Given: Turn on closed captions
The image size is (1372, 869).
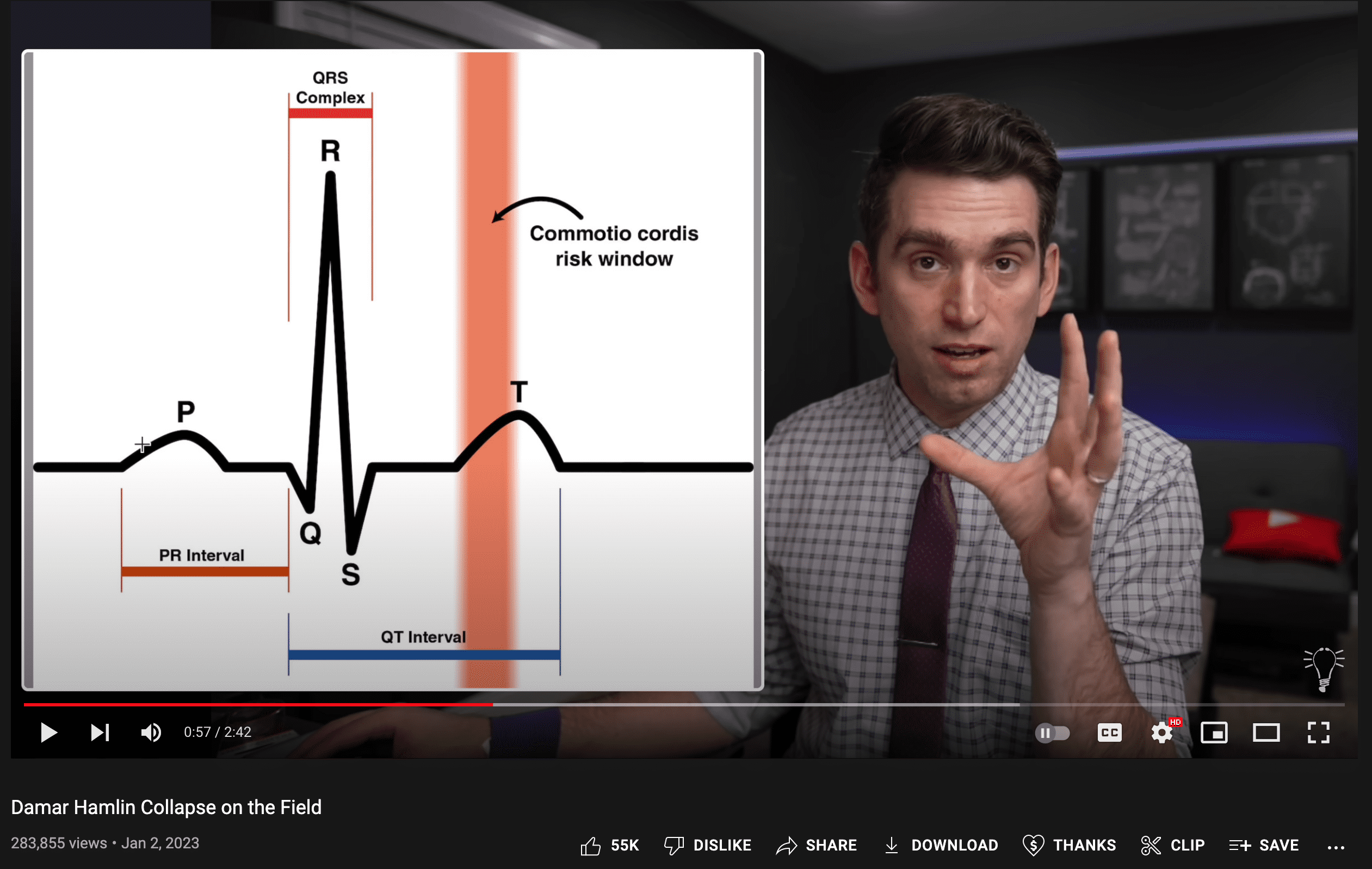Looking at the screenshot, I should click(1109, 733).
